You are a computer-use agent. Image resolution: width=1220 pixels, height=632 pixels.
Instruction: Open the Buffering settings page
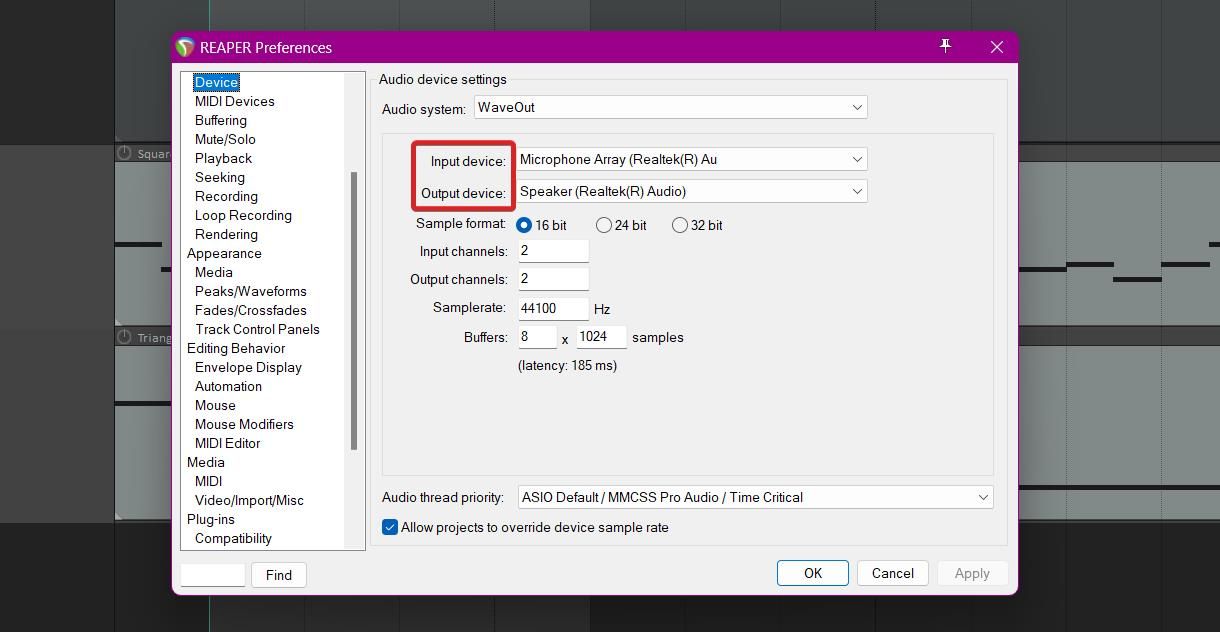coord(221,120)
